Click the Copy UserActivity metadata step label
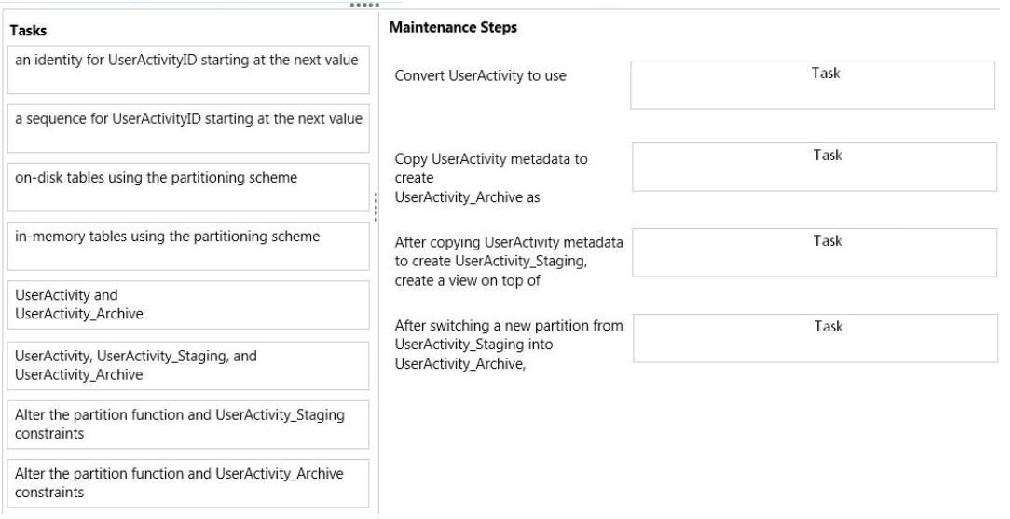 pyautogui.click(x=491, y=178)
